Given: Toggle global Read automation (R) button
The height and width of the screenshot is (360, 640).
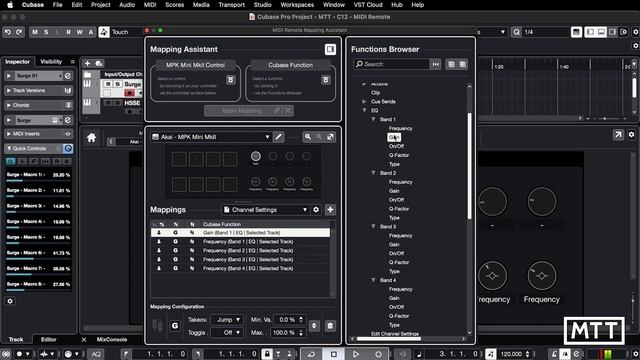Looking at the screenshot, I should click(69, 32).
